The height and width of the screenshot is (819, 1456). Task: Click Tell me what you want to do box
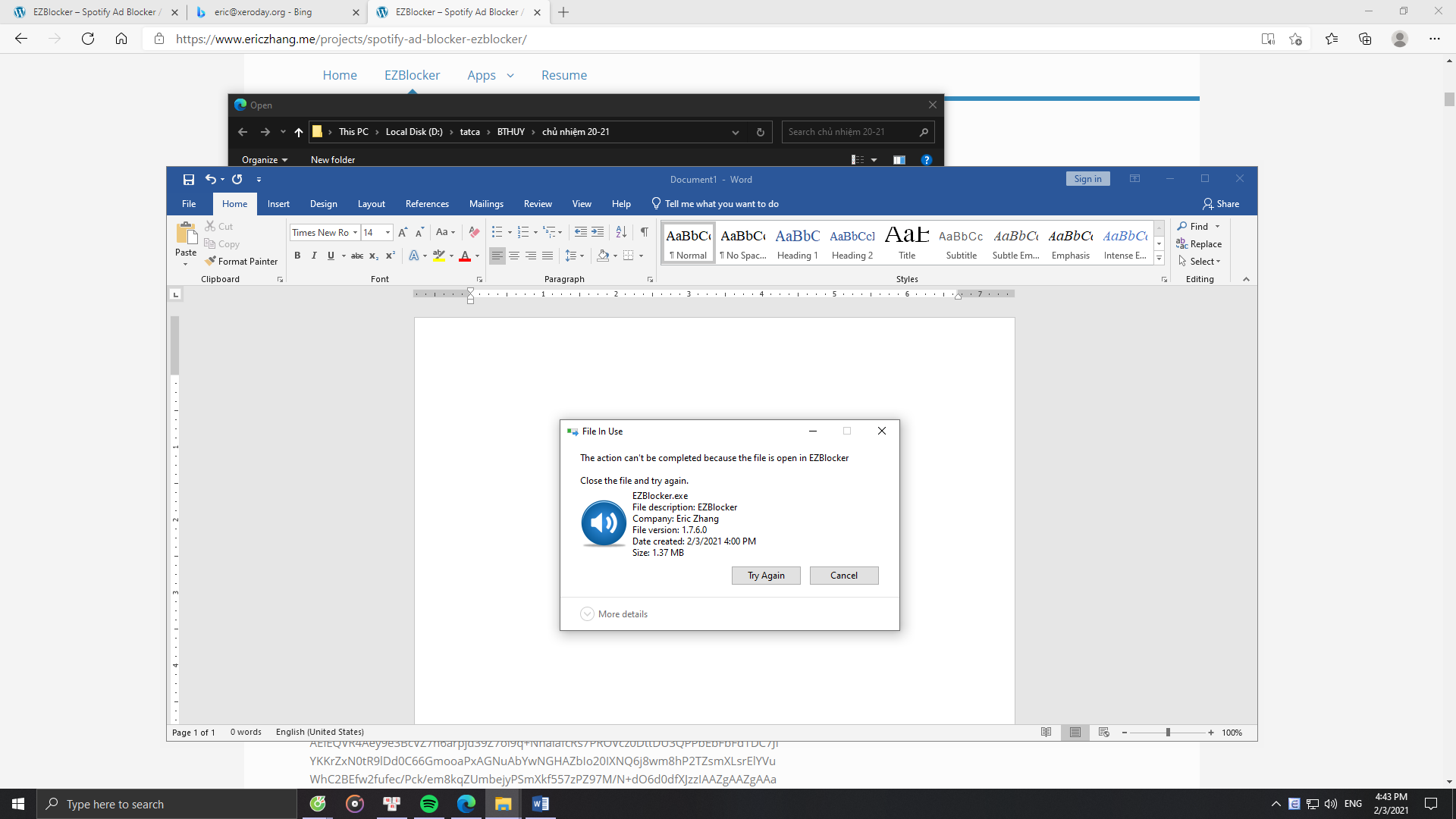[714, 204]
